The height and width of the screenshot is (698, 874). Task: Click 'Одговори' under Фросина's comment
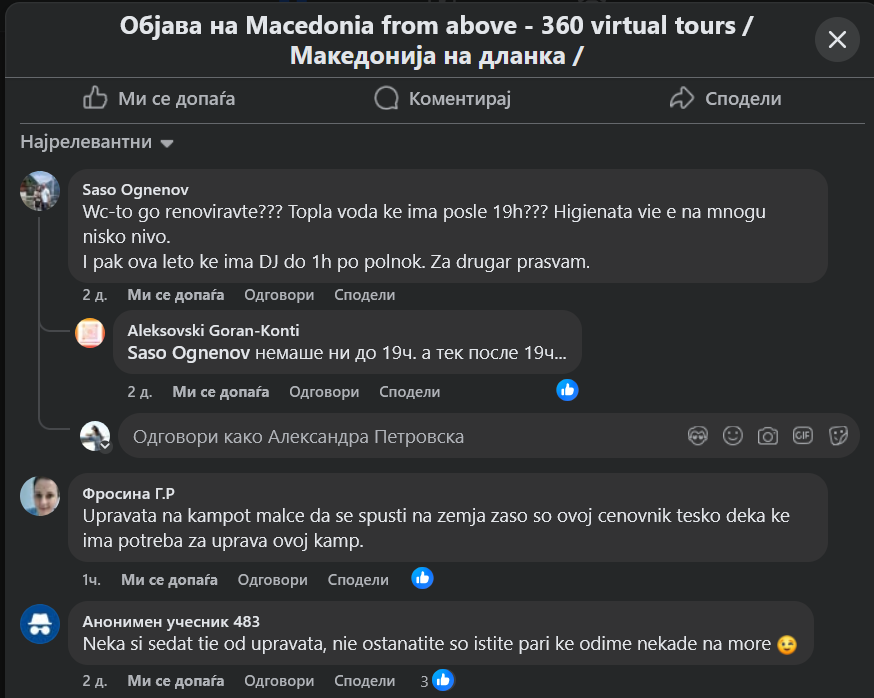(273, 579)
